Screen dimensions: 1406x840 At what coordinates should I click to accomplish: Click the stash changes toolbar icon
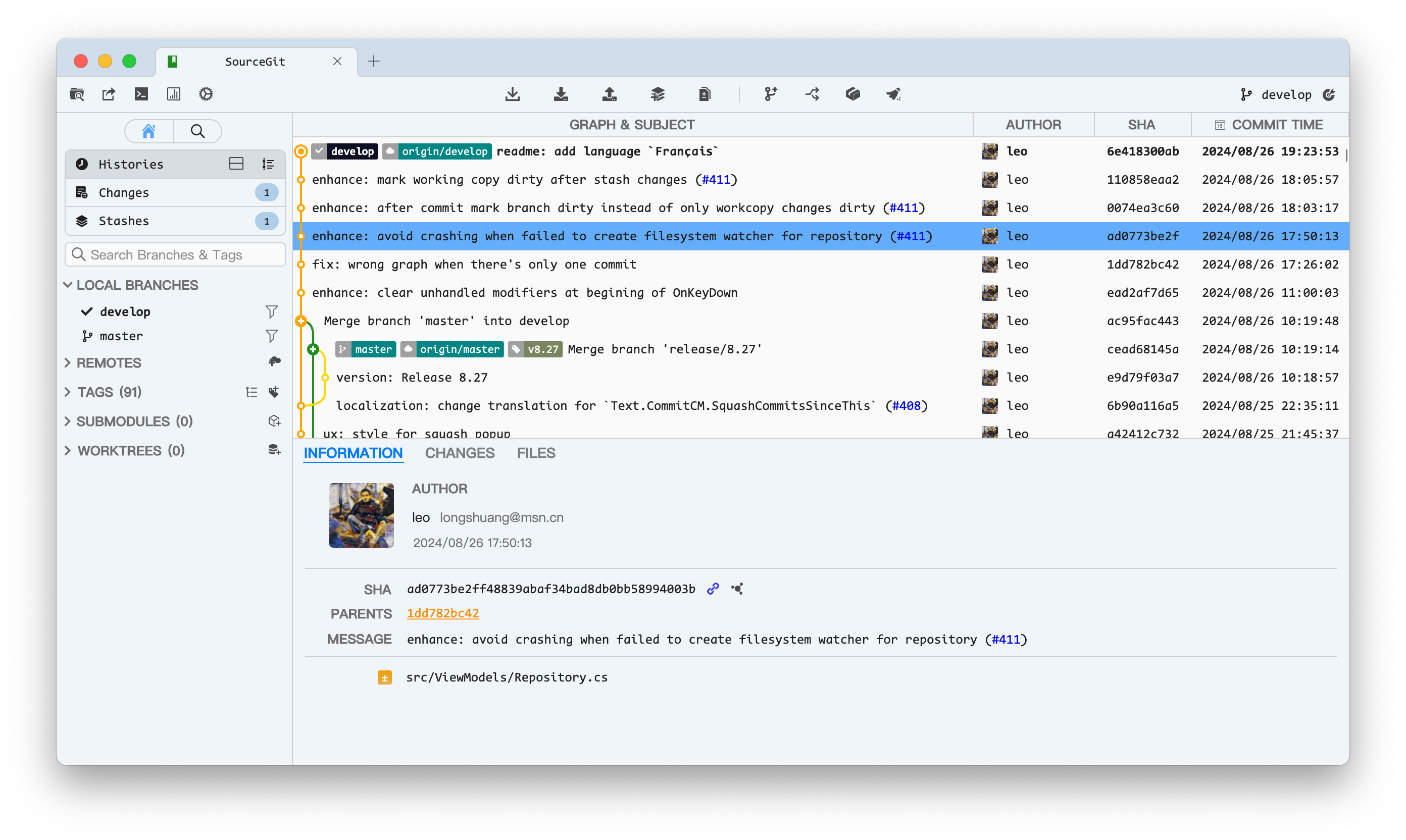point(656,93)
